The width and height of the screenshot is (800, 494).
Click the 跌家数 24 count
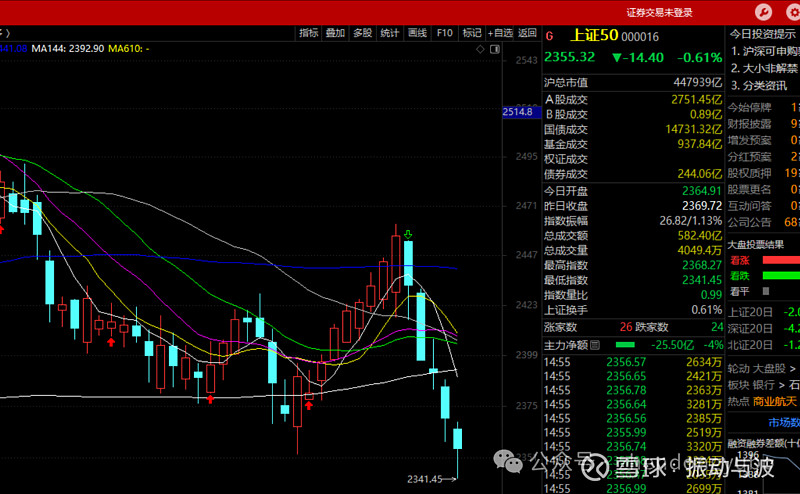pyautogui.click(x=717, y=327)
